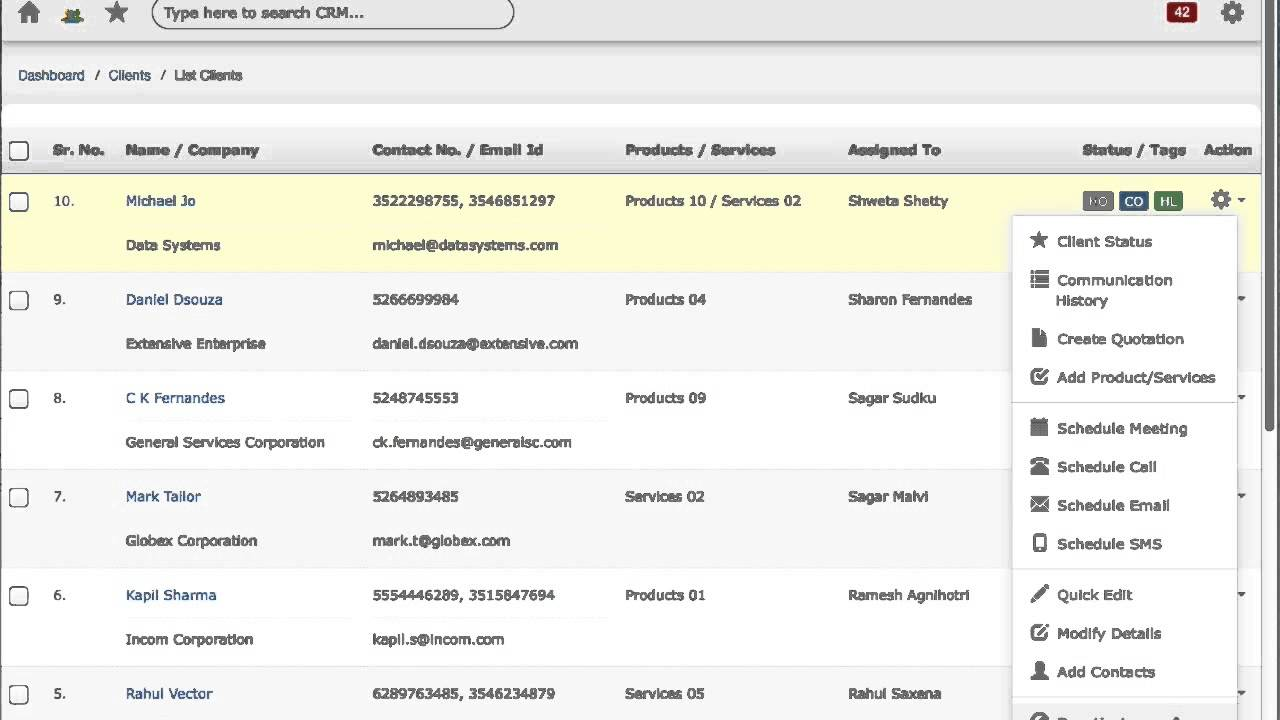Select Create Quotation from the context menu
This screenshot has width=1280, height=720.
(1120, 339)
